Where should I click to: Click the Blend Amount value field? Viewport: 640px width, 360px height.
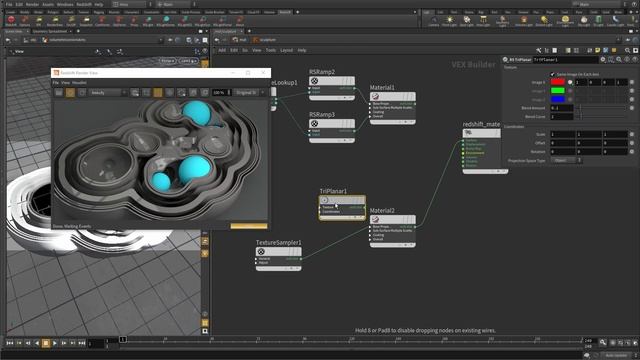point(562,108)
